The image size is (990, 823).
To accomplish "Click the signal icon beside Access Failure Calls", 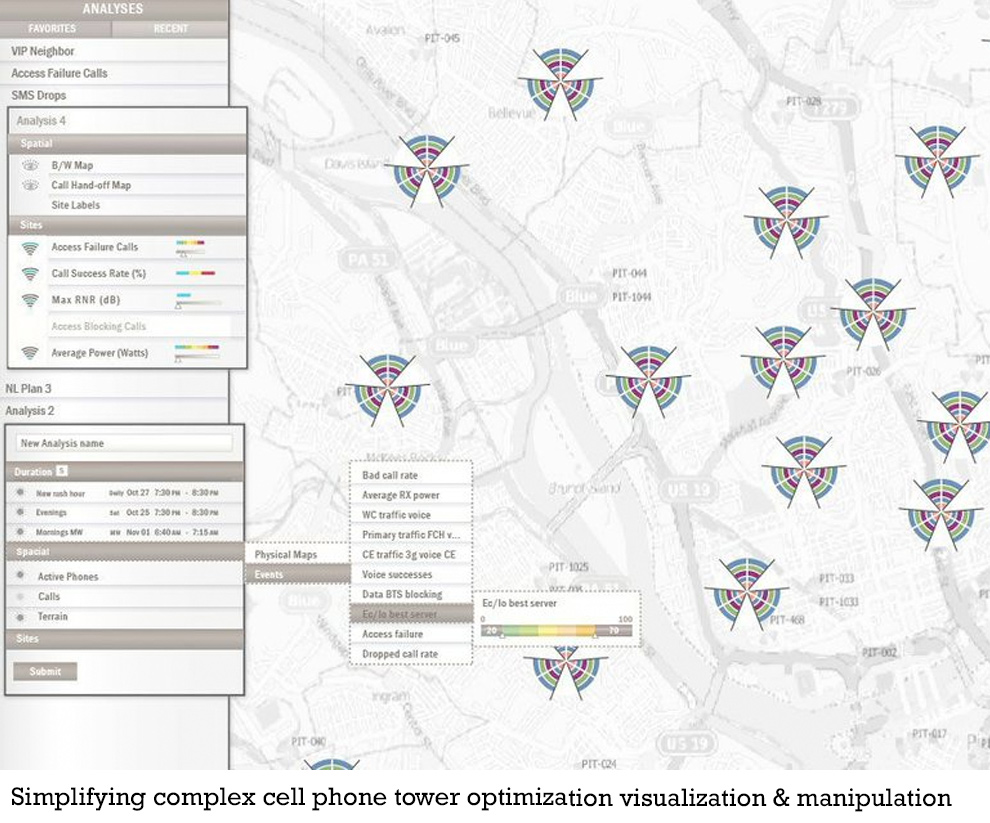I will coord(30,247).
